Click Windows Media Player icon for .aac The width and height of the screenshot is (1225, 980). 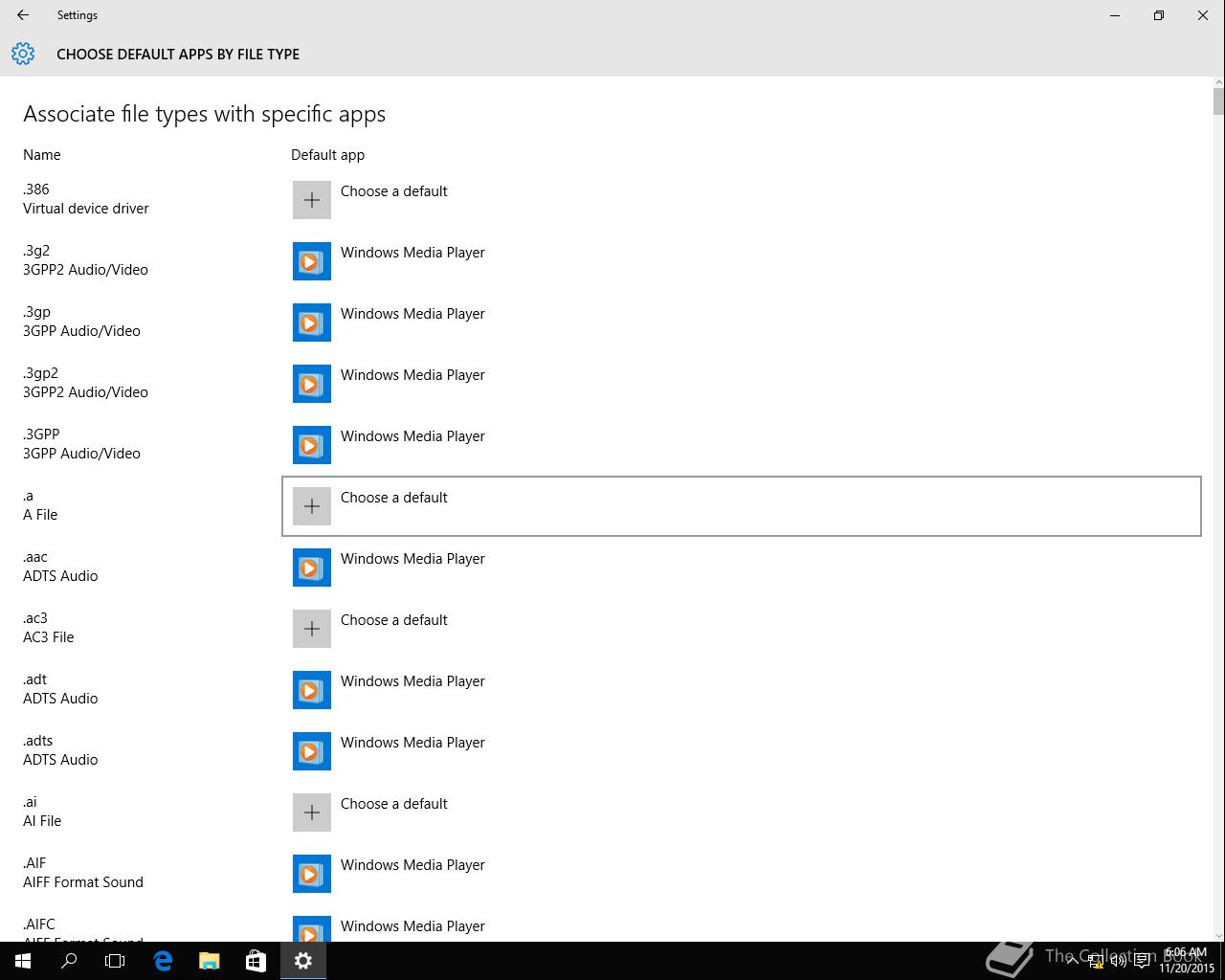[312, 568]
